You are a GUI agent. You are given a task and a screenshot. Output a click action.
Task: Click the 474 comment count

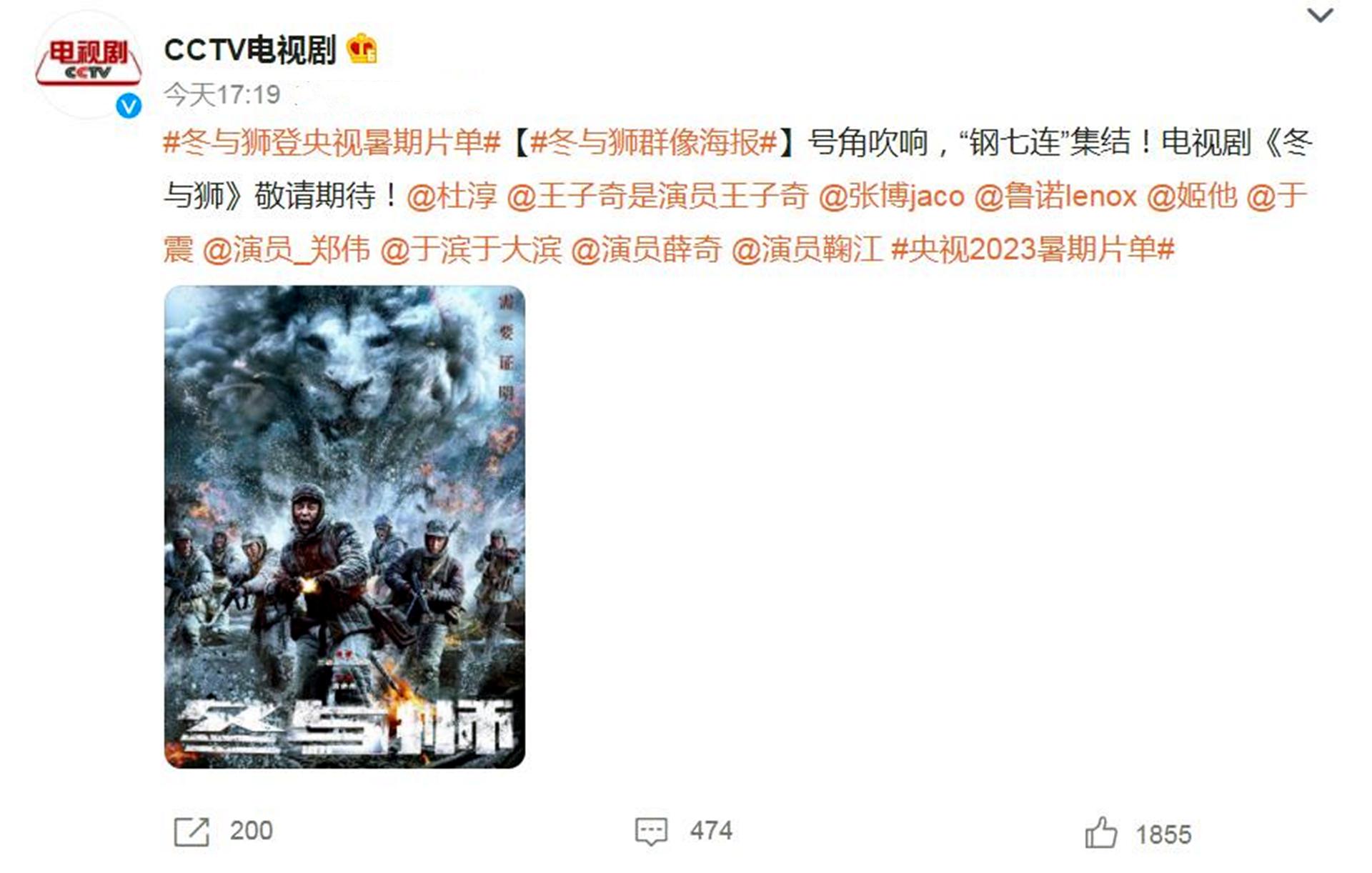pos(711,831)
